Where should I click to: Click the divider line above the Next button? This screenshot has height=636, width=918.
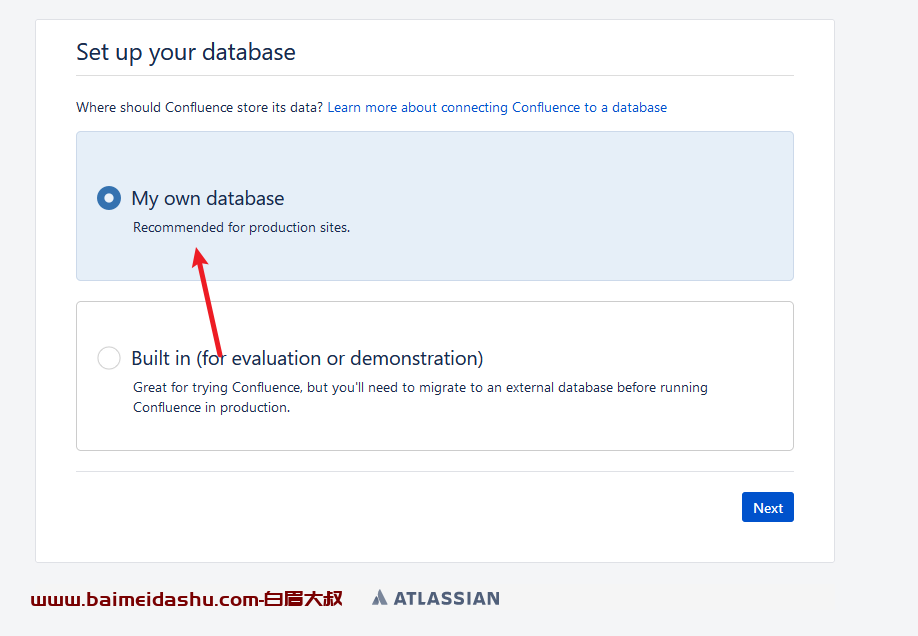[x=435, y=471]
